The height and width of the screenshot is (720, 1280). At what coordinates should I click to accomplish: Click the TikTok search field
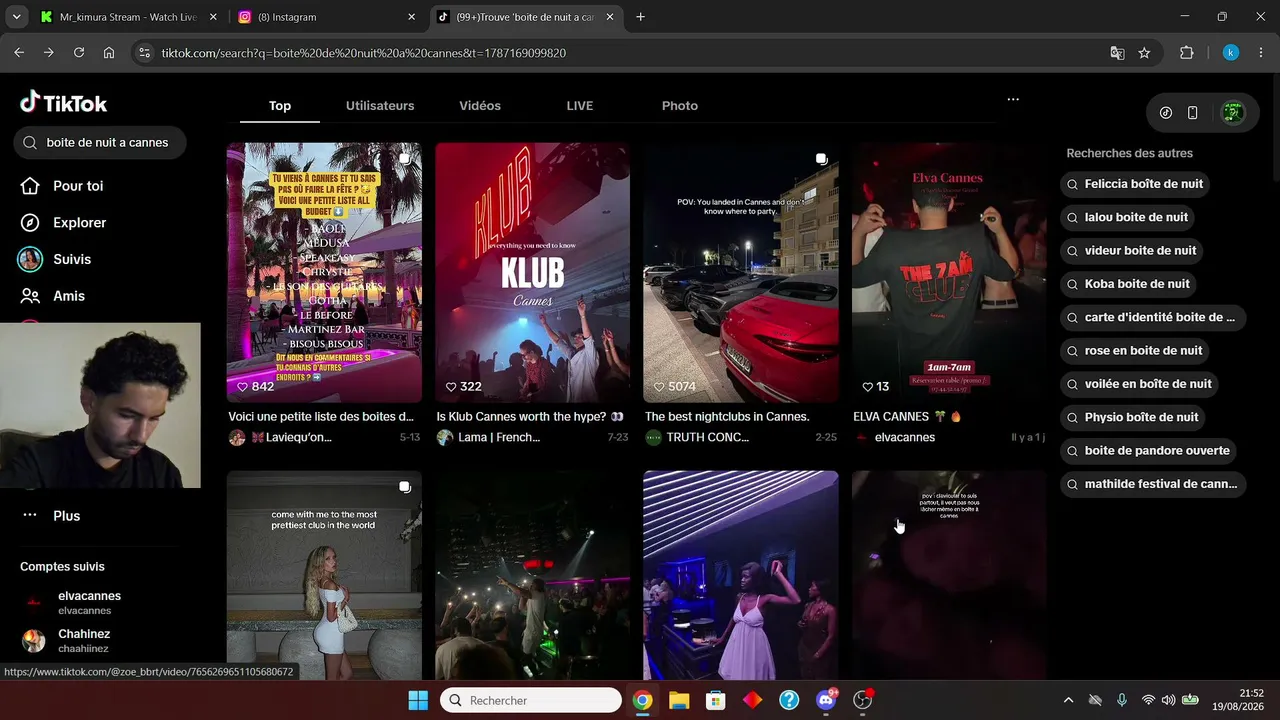click(x=100, y=143)
